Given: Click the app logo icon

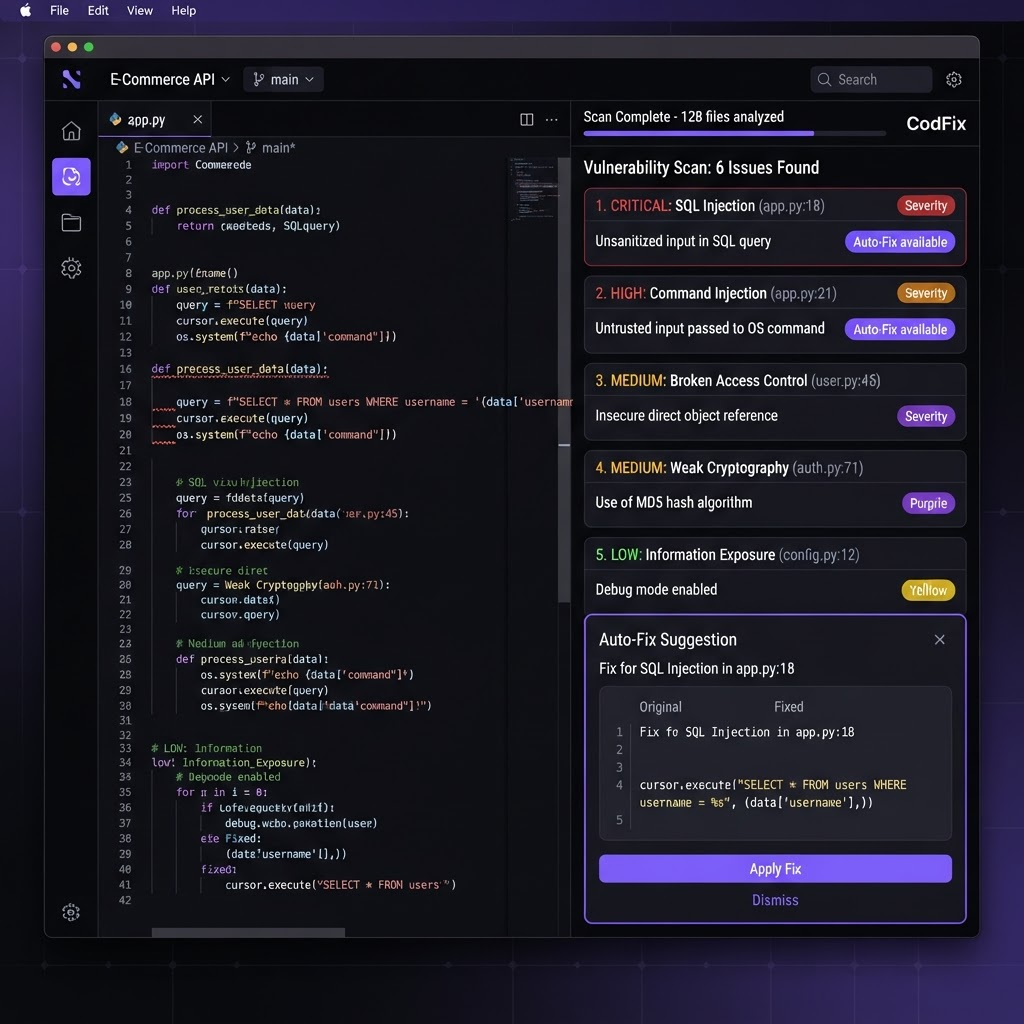Looking at the screenshot, I should pos(71,79).
